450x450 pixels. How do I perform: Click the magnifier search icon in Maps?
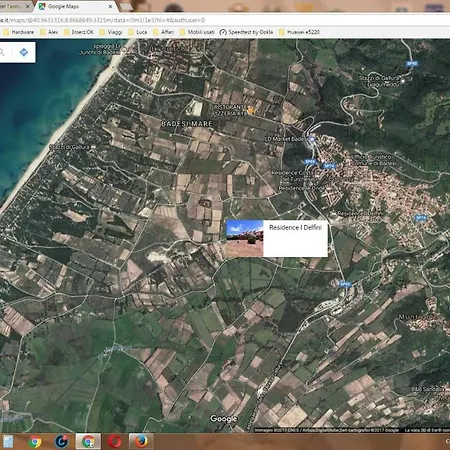2,52
